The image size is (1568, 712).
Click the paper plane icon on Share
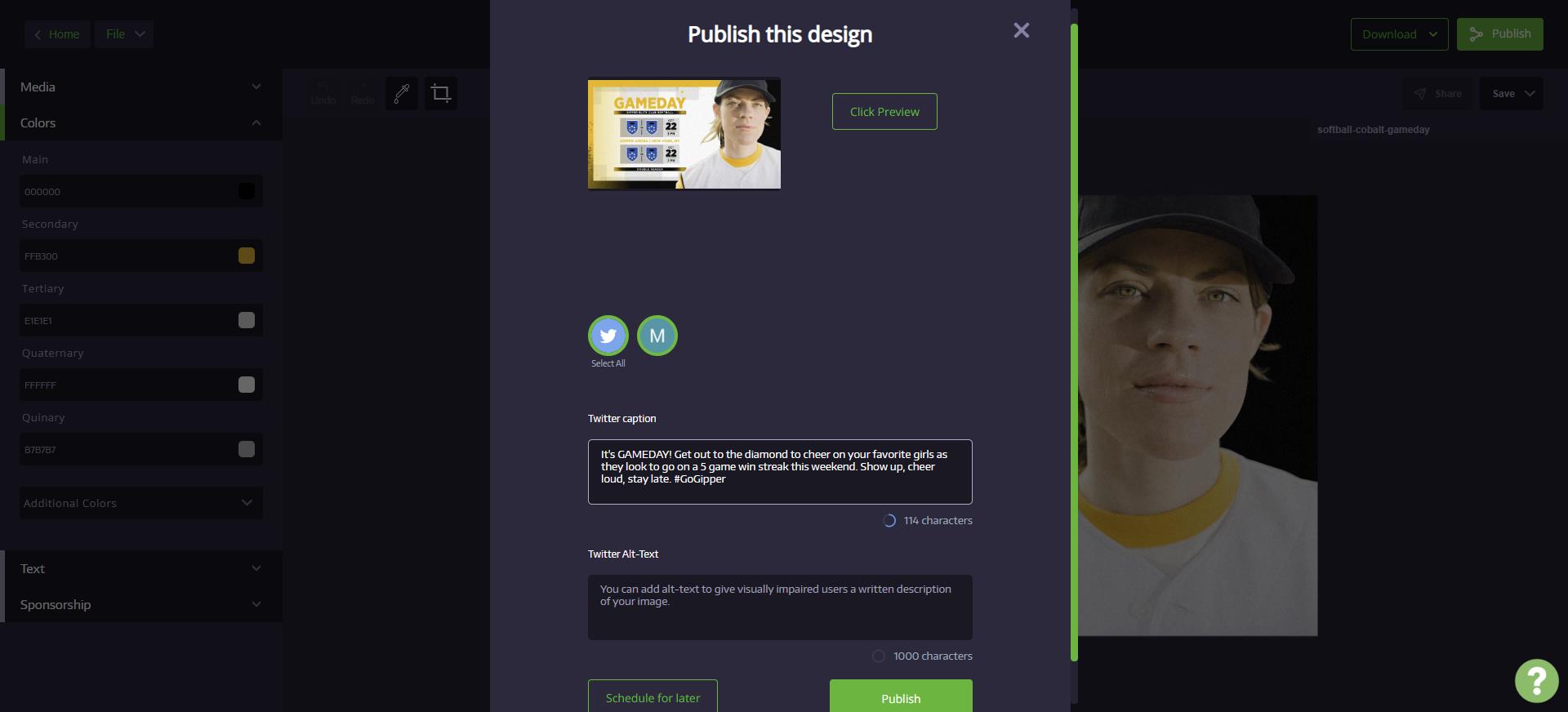coord(1420,94)
